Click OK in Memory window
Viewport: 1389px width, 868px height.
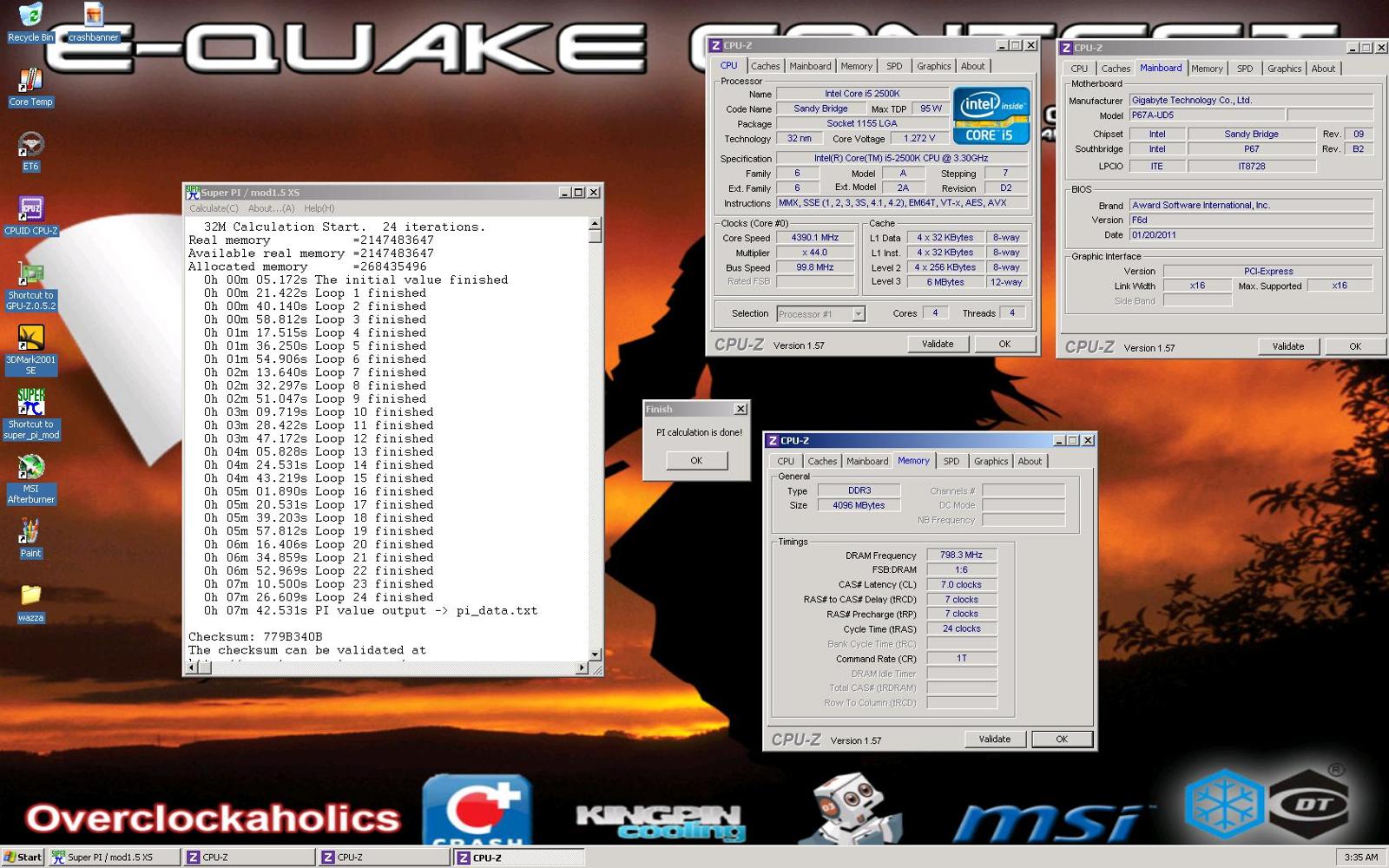pos(1062,739)
